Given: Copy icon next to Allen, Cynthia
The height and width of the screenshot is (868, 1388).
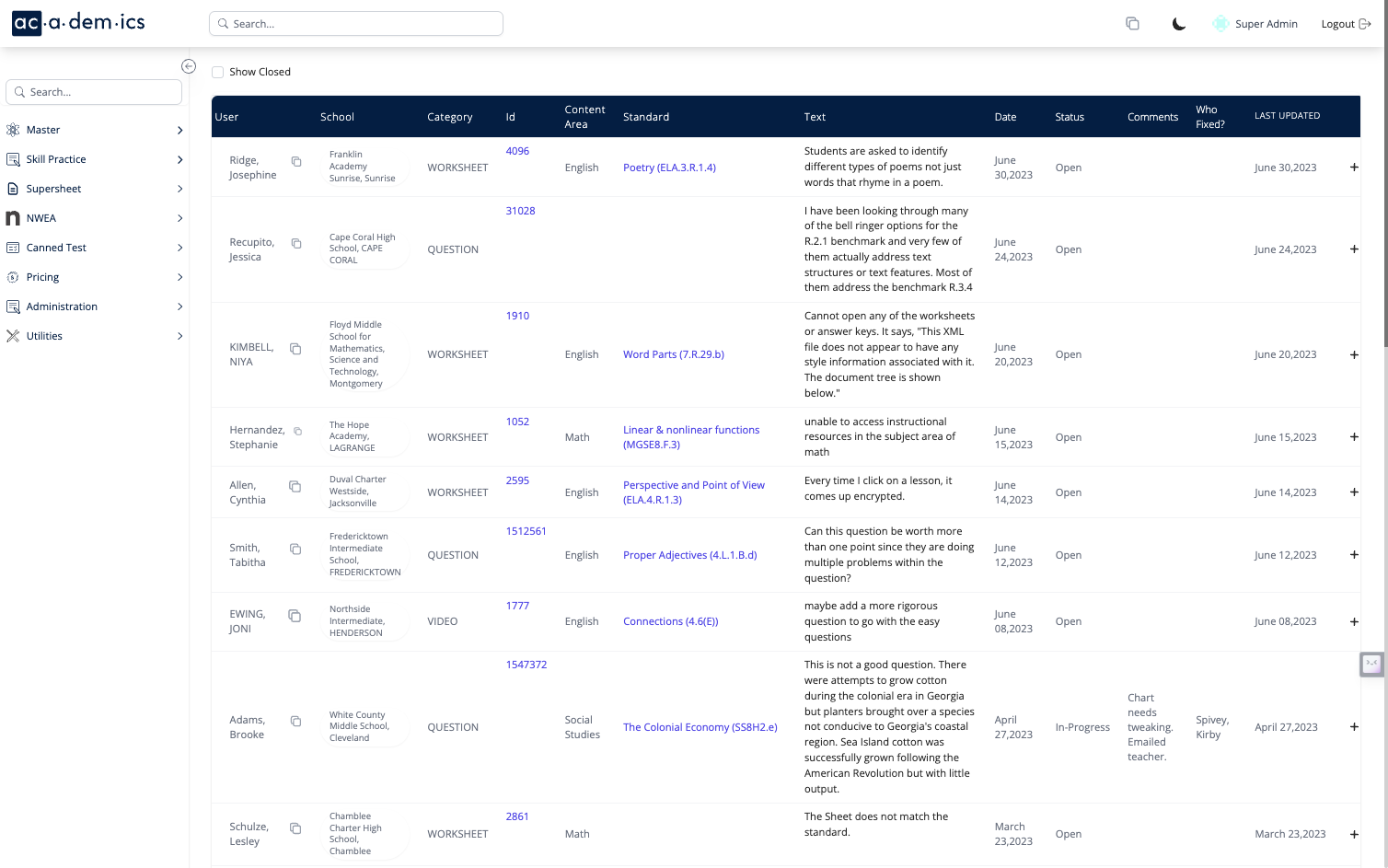Looking at the screenshot, I should (295, 486).
